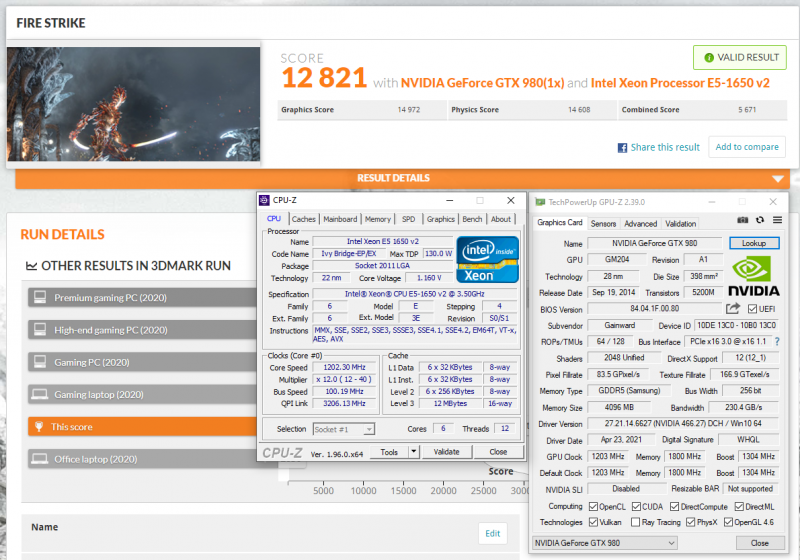Click the GPU-Z refresh icon

click(760, 223)
